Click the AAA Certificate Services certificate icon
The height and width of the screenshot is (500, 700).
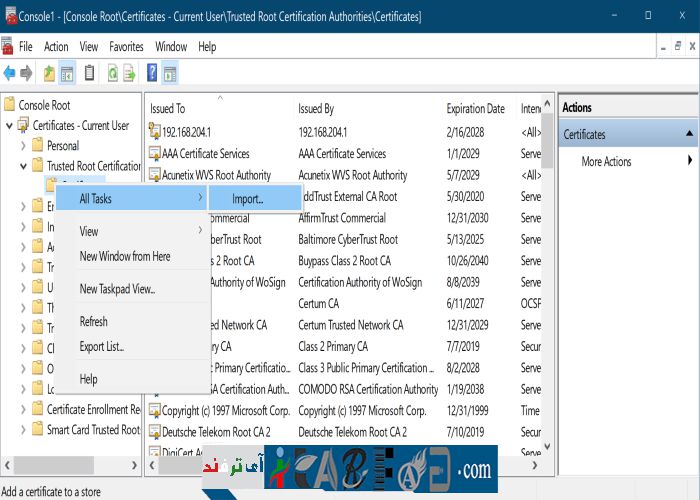click(x=155, y=154)
